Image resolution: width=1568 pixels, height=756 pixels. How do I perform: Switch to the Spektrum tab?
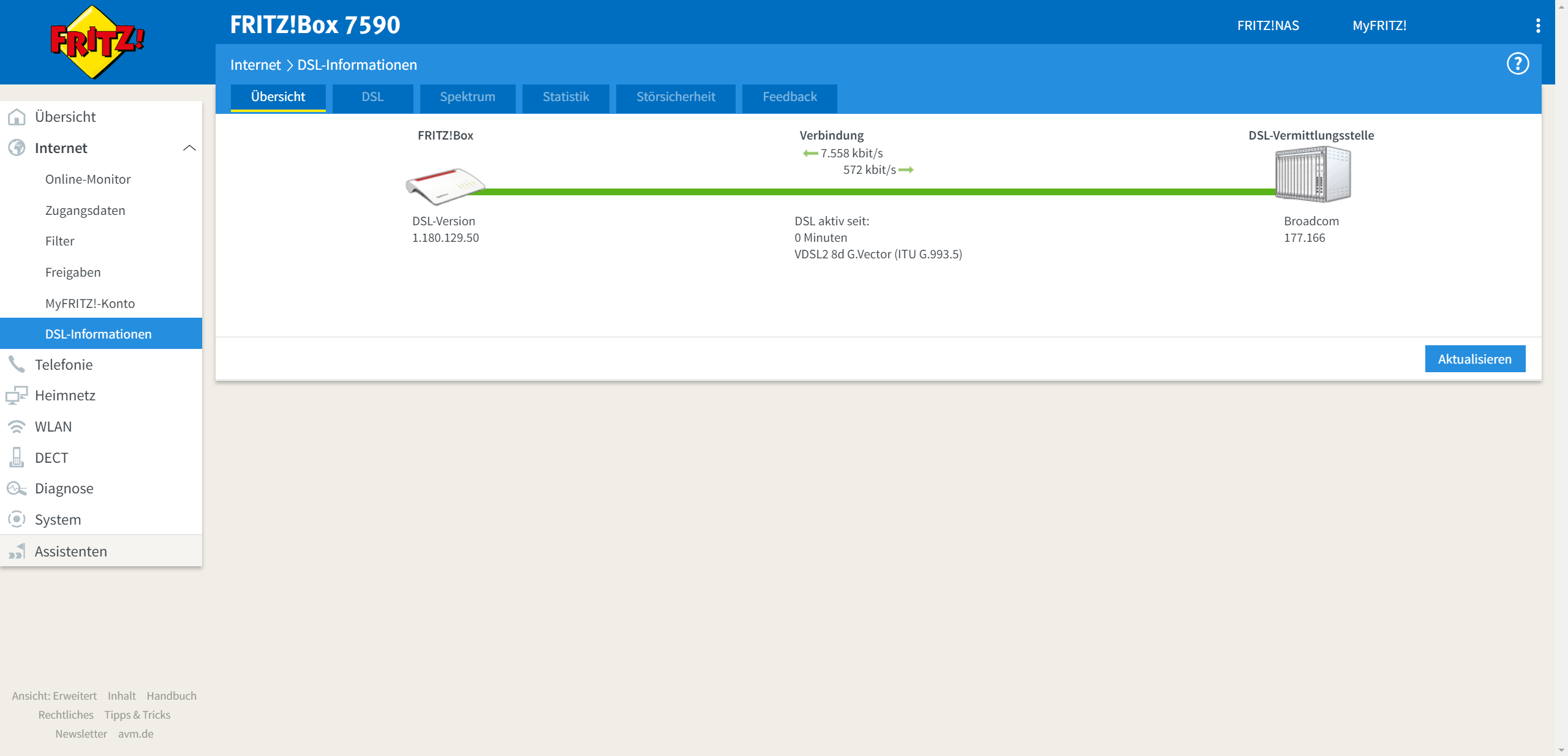tap(467, 97)
